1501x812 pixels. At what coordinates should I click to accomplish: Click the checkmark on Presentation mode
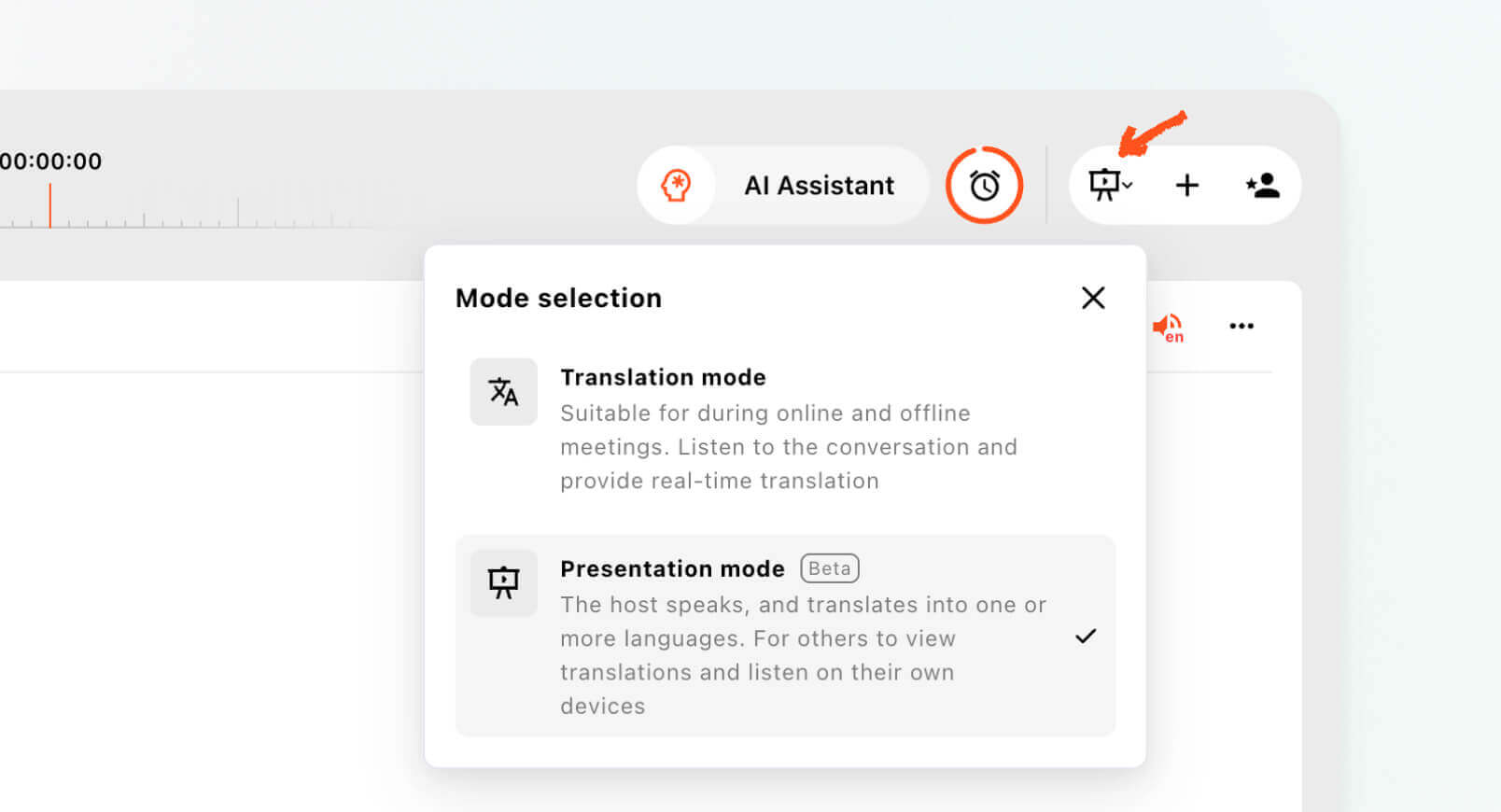pyautogui.click(x=1086, y=636)
